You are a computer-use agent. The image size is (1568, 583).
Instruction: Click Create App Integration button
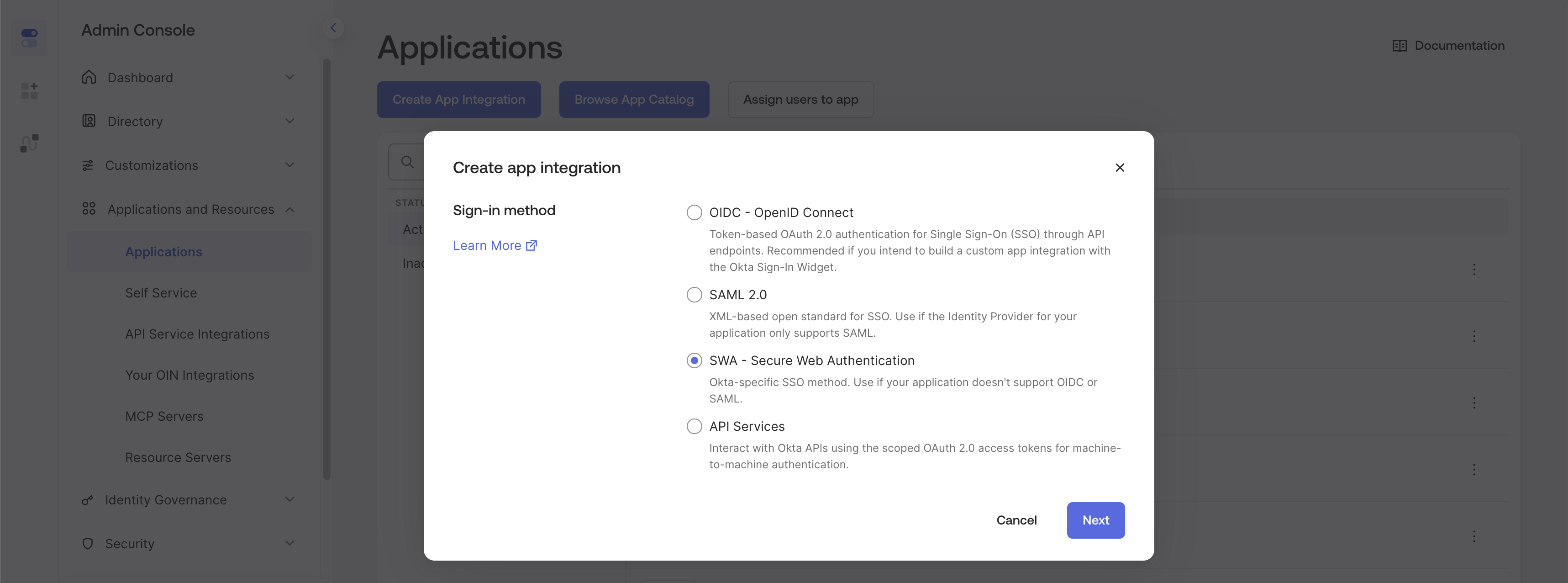point(459,99)
